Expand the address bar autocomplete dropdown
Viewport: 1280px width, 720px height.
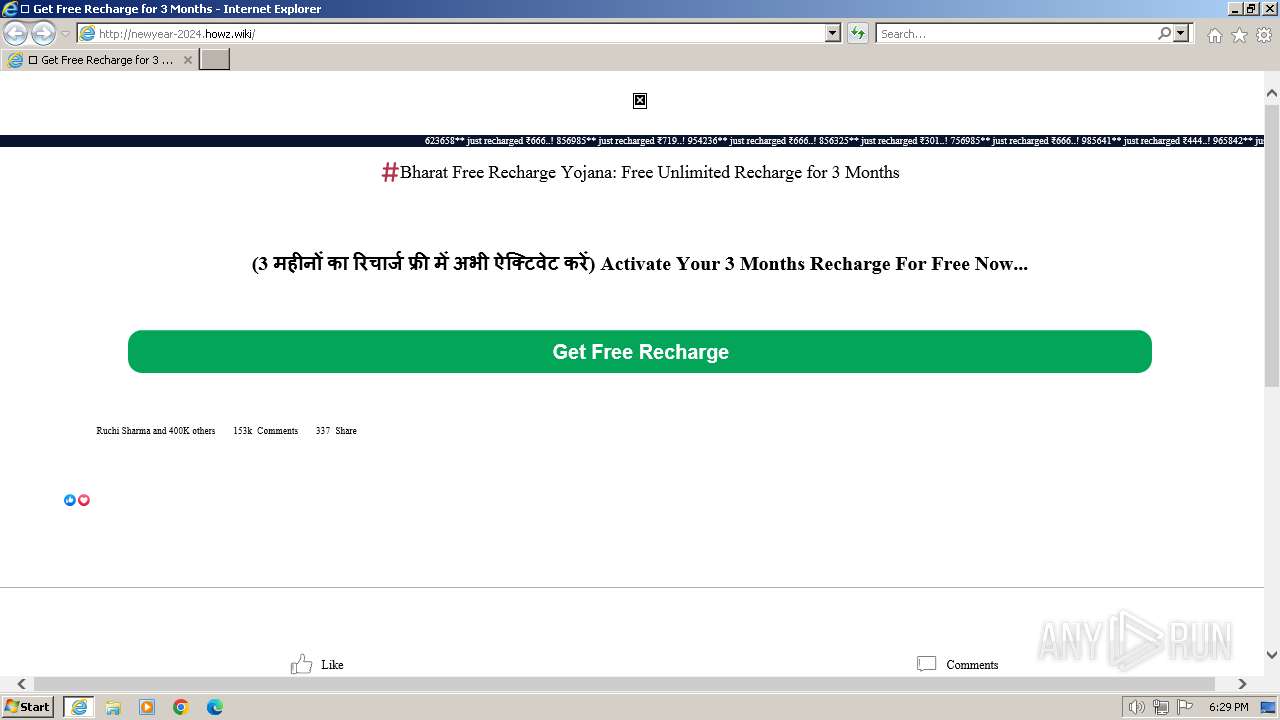coord(833,34)
